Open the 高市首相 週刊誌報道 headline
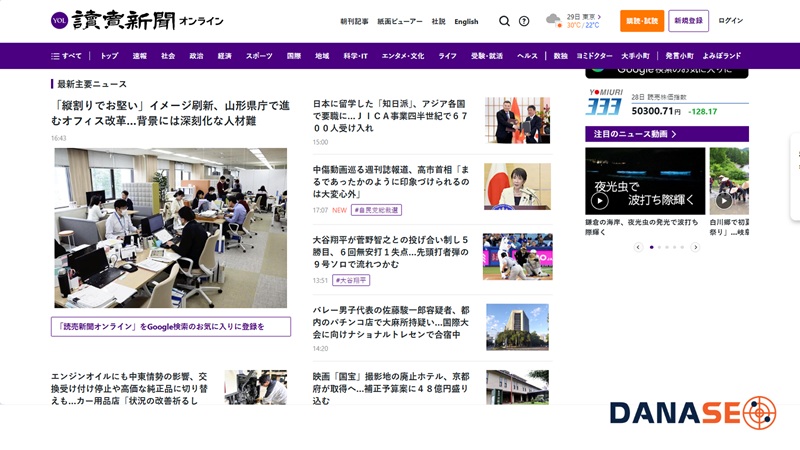 pyautogui.click(x=391, y=182)
